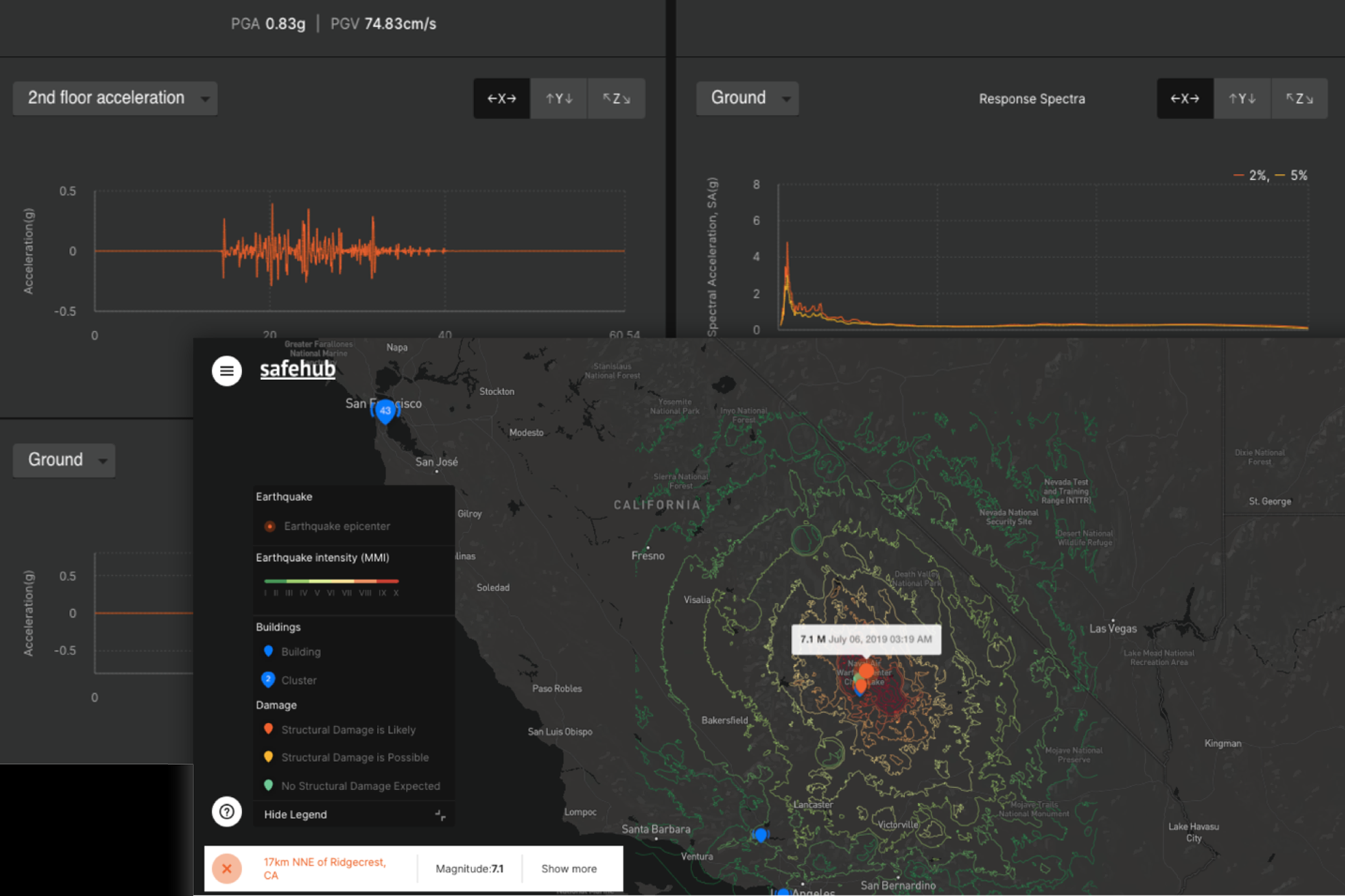Dismiss the Ridgecrest earthquake notification

point(227,868)
